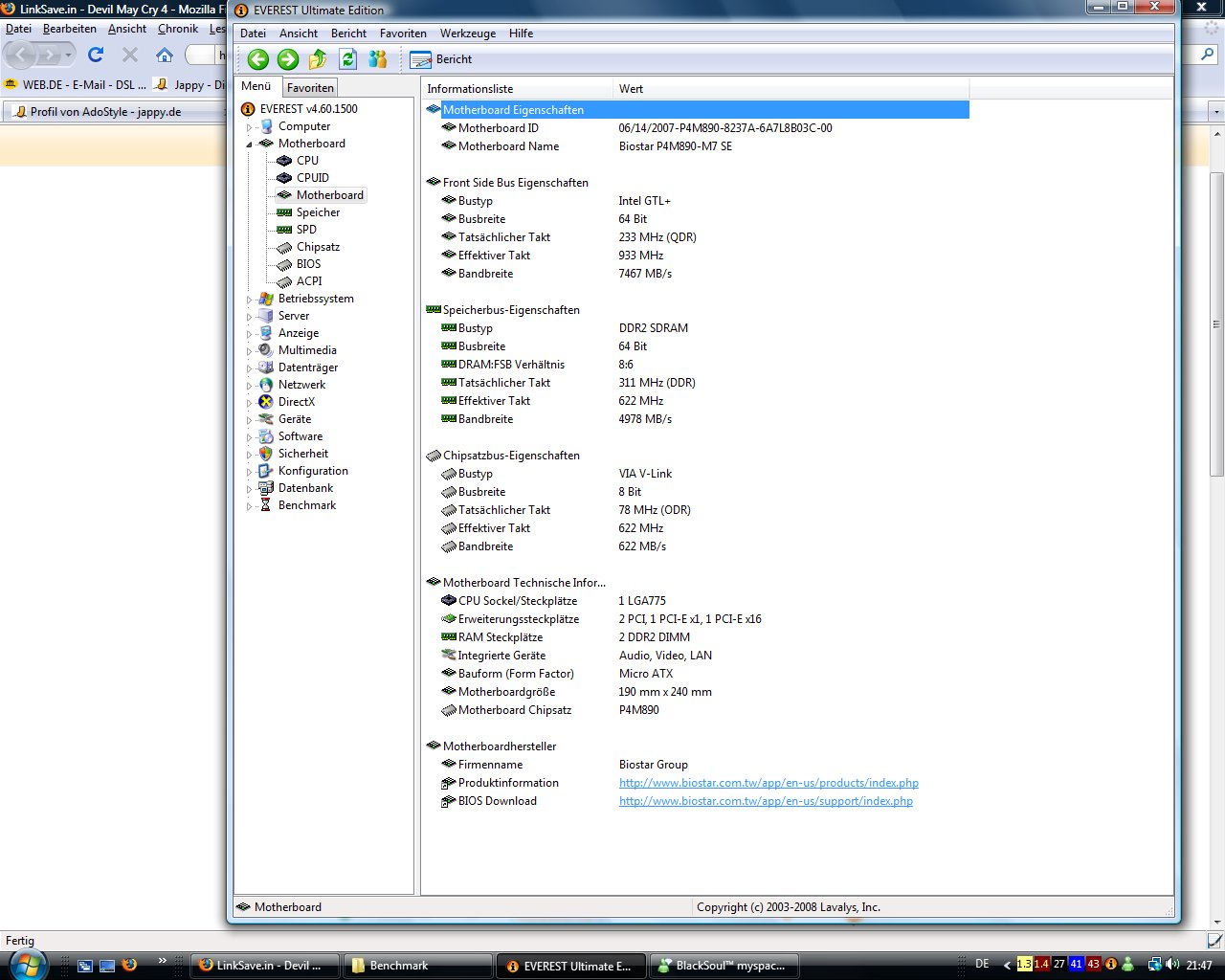Viewport: 1225px width, 980px height.
Task: Open the SPD tree entry
Action: [x=306, y=230]
